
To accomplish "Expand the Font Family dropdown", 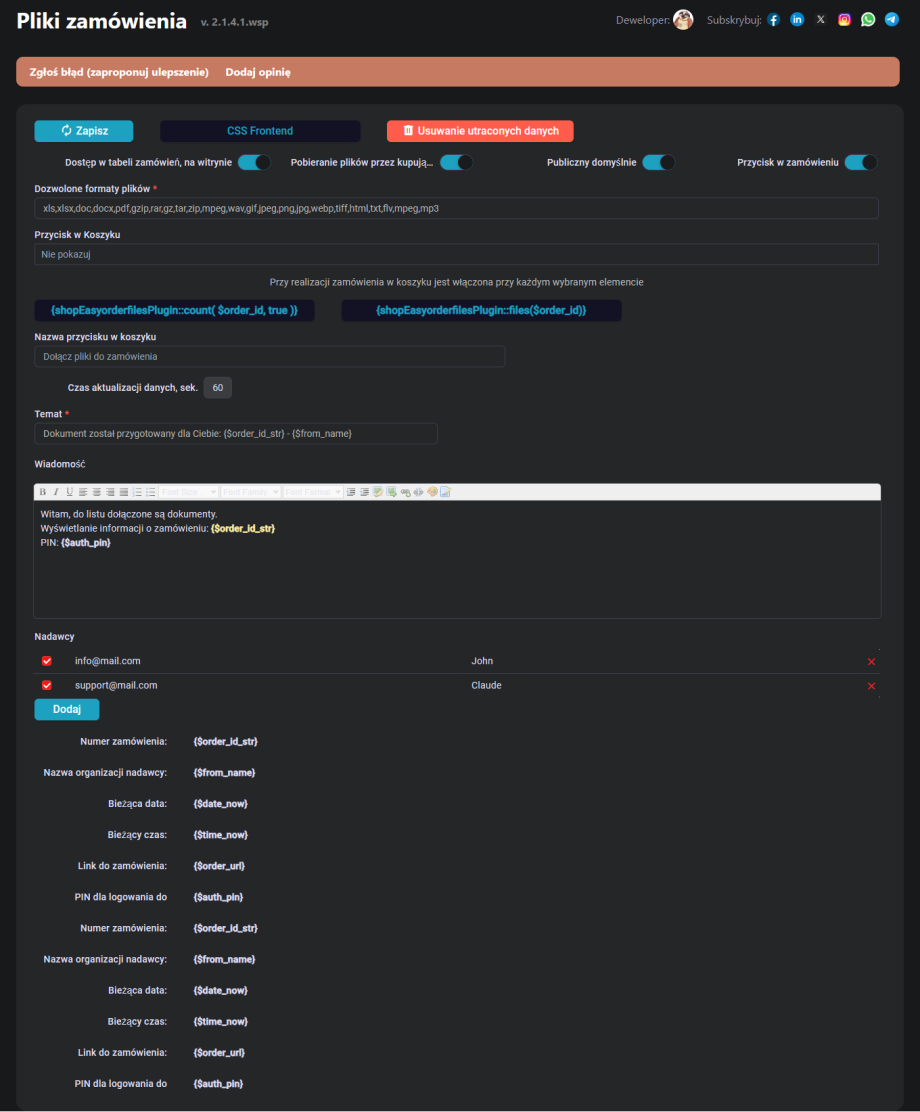I will (250, 492).
